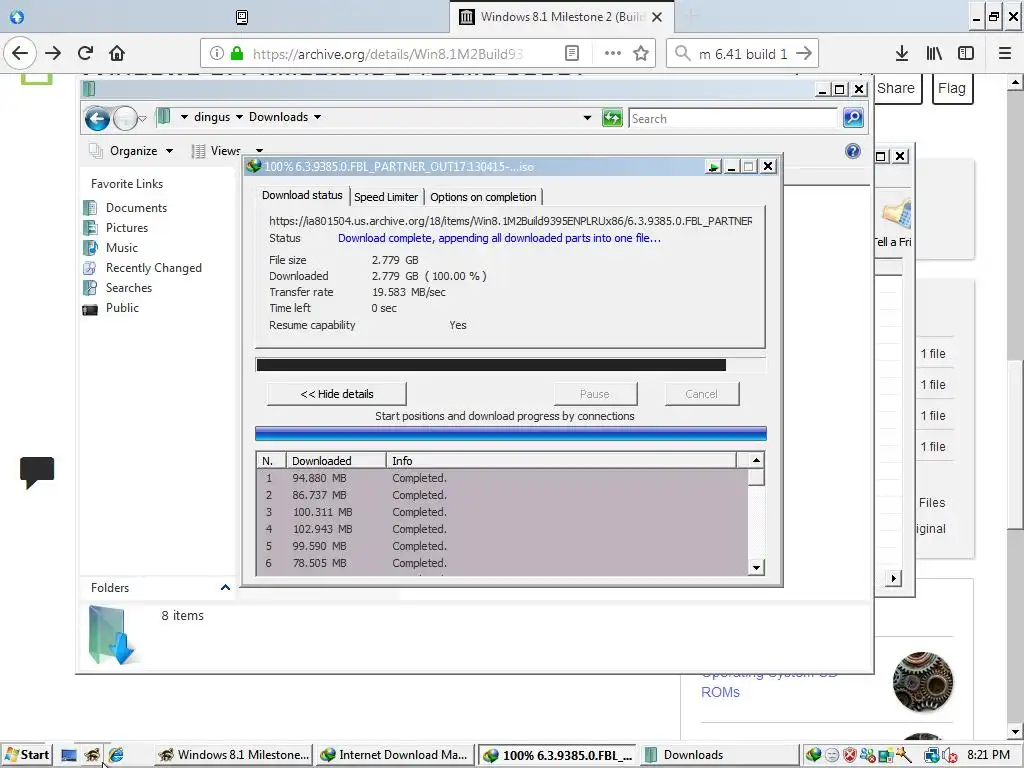Click Hide details button
Image resolution: width=1024 pixels, height=768 pixels.
pos(337,394)
